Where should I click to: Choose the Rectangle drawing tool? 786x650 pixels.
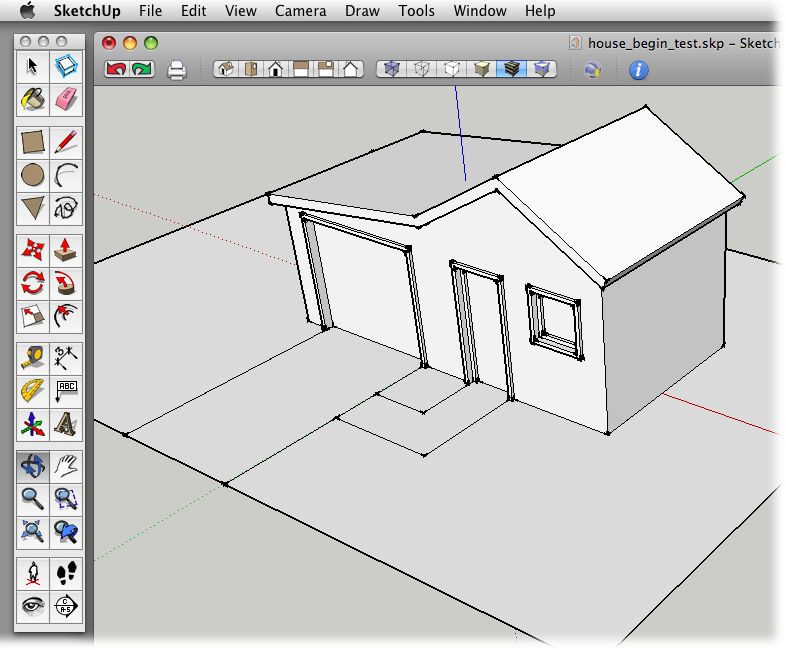33,143
